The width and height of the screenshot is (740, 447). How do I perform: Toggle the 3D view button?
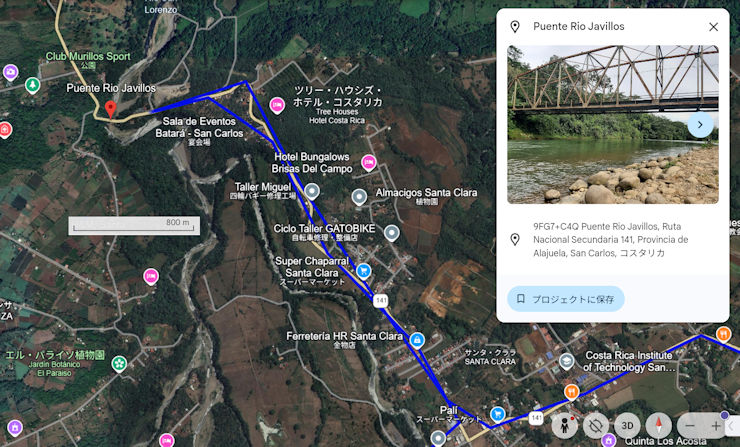tap(627, 426)
